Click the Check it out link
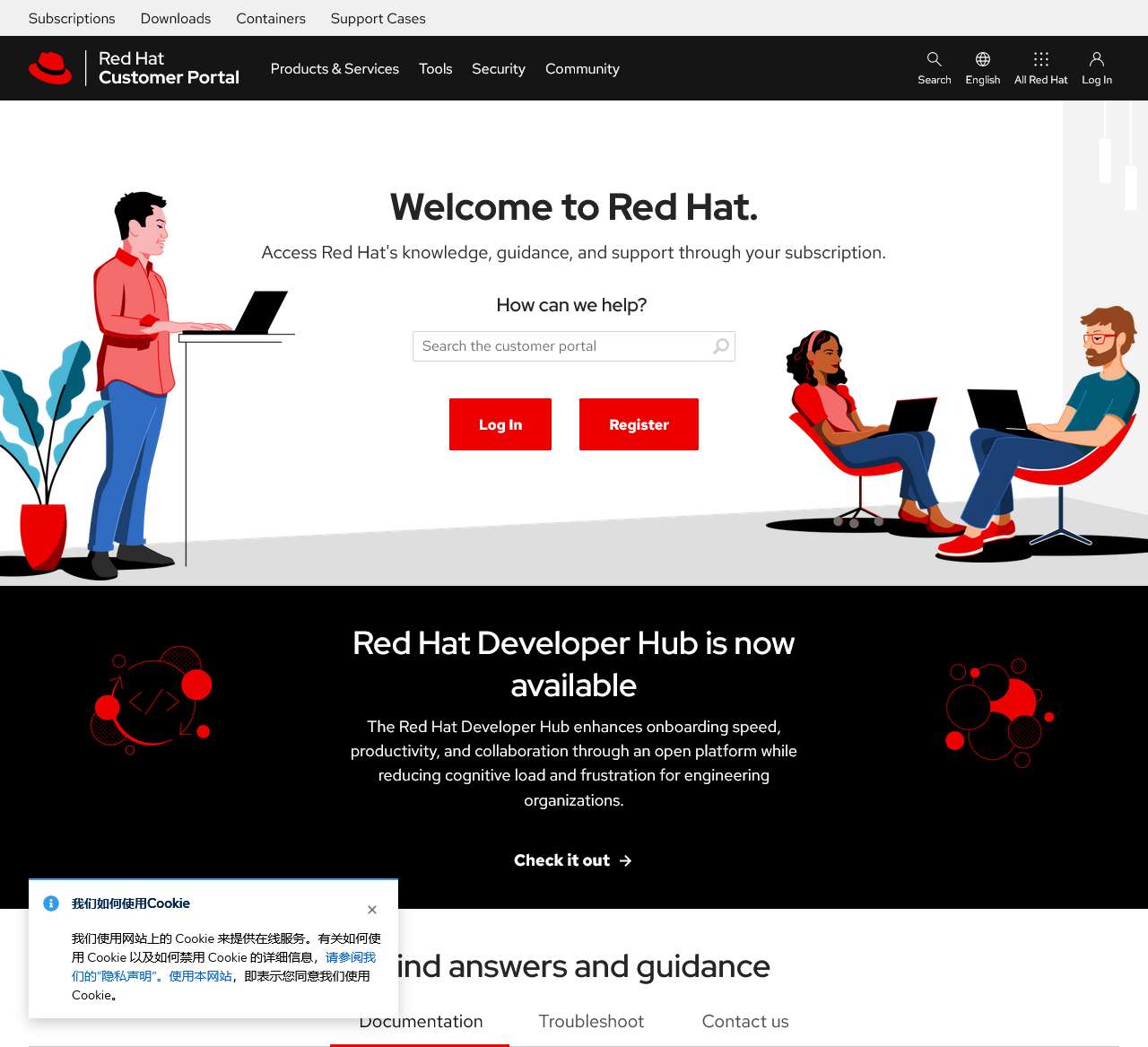 tap(561, 860)
